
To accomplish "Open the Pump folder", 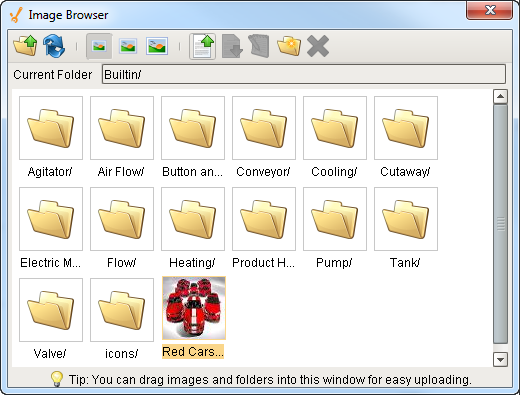I will tap(335, 219).
